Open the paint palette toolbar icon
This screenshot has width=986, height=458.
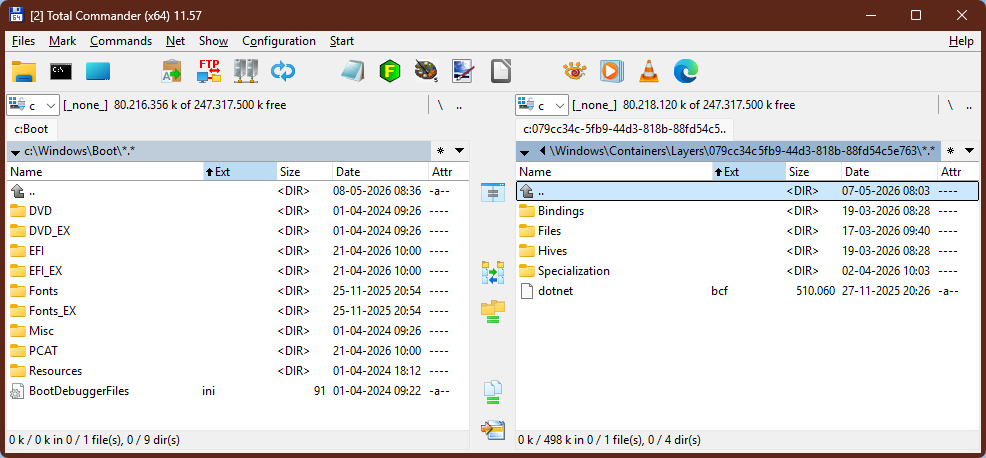click(426, 72)
